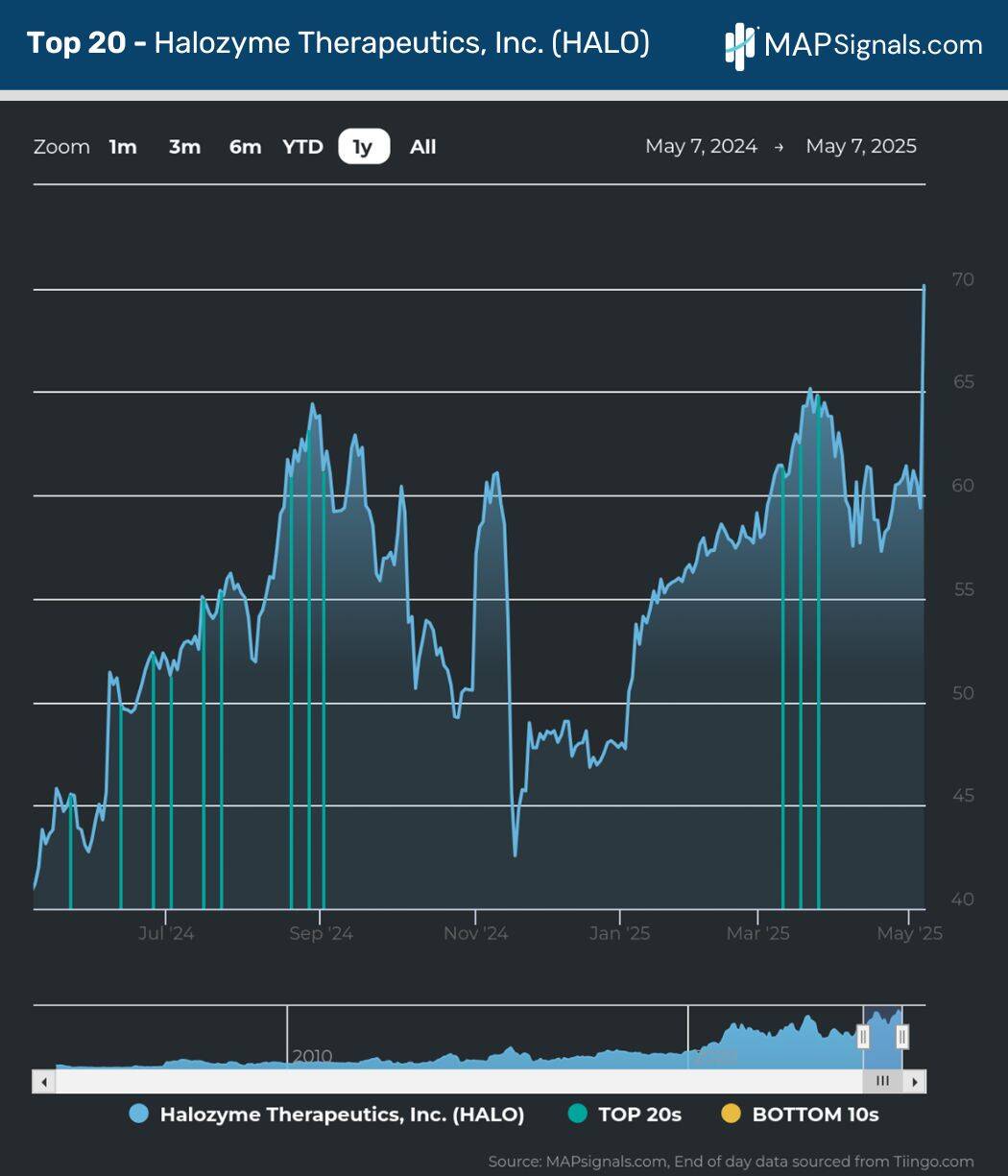Set zoom range to 6m
The height and width of the screenshot is (1176, 1008).
[245, 147]
